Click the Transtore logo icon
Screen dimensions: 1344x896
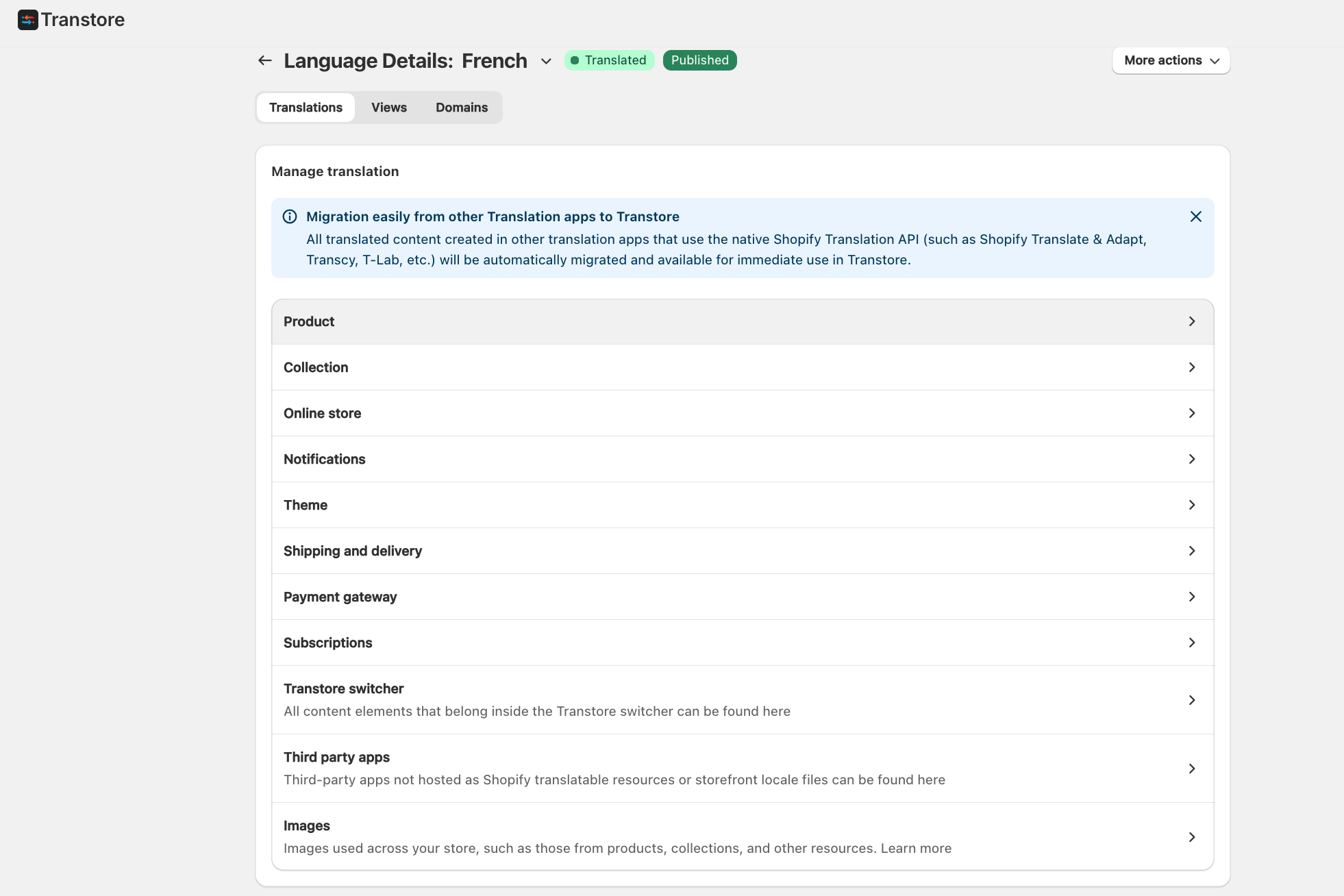[x=27, y=20]
